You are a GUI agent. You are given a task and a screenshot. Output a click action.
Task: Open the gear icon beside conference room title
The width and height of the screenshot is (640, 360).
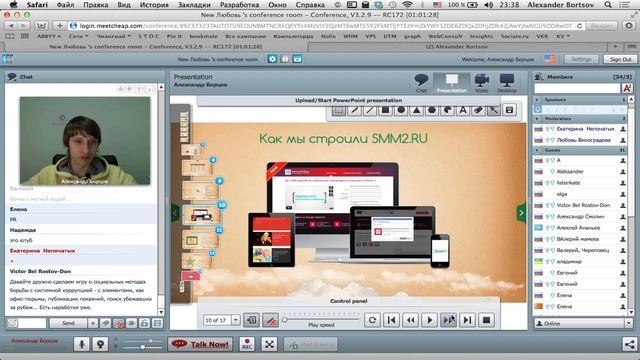point(272,59)
